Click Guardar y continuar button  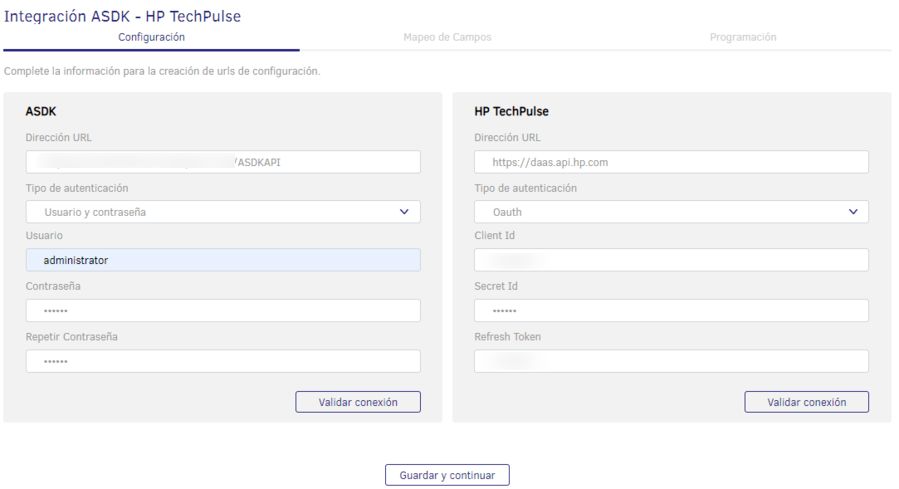447,475
